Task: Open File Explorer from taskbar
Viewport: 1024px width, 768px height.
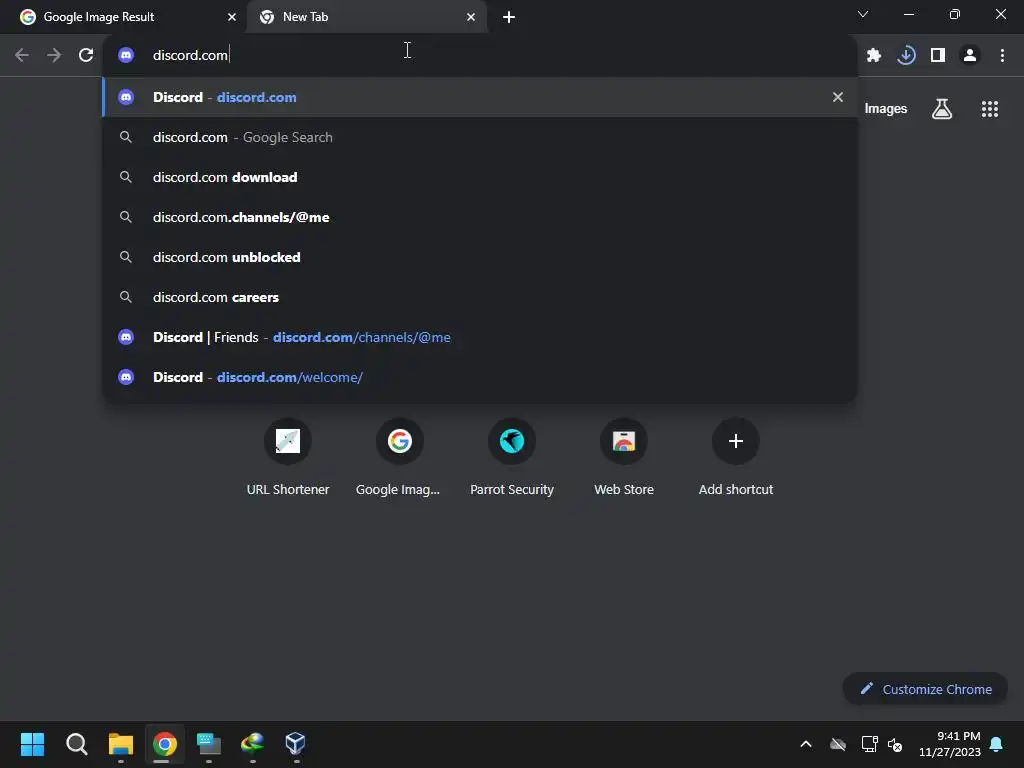Action: tap(120, 743)
